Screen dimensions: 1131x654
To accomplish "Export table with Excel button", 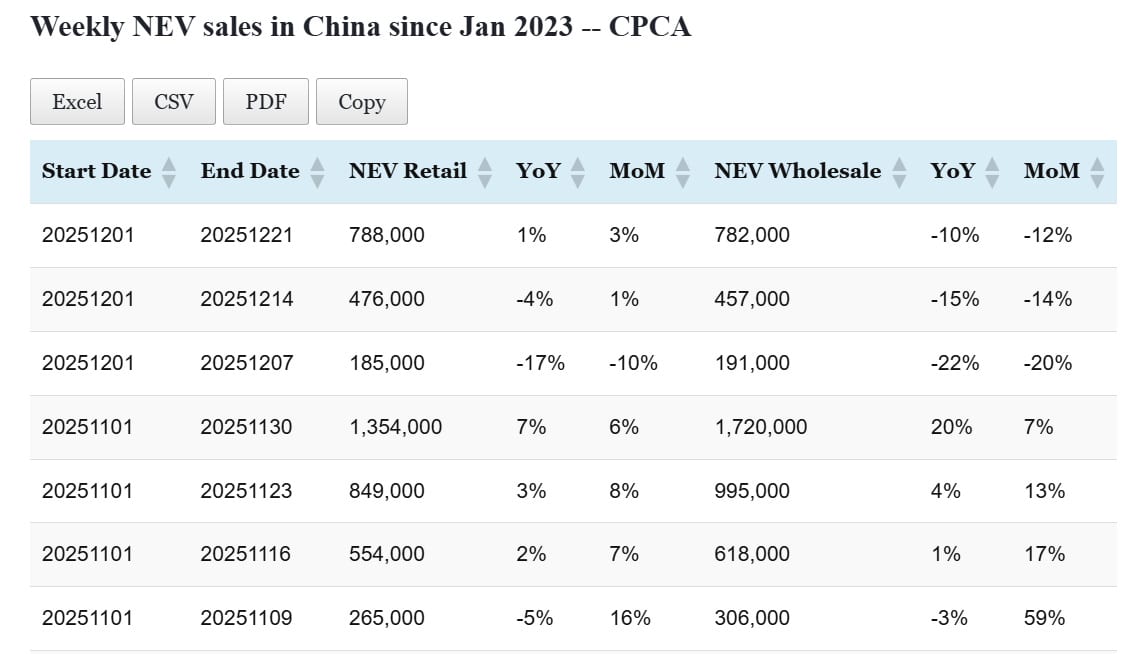I will pyautogui.click(x=77, y=102).
